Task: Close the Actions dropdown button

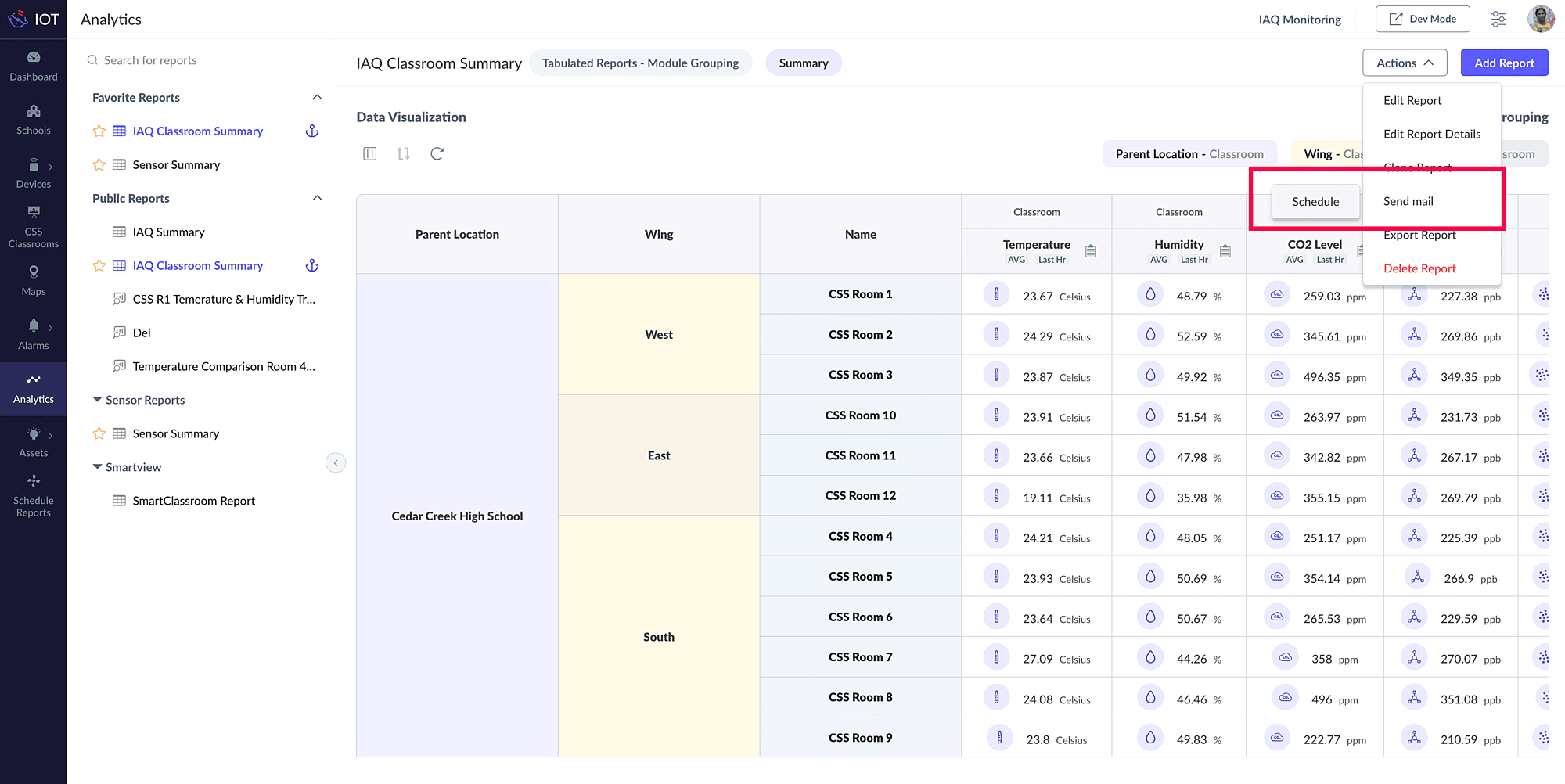Action: 1405,63
